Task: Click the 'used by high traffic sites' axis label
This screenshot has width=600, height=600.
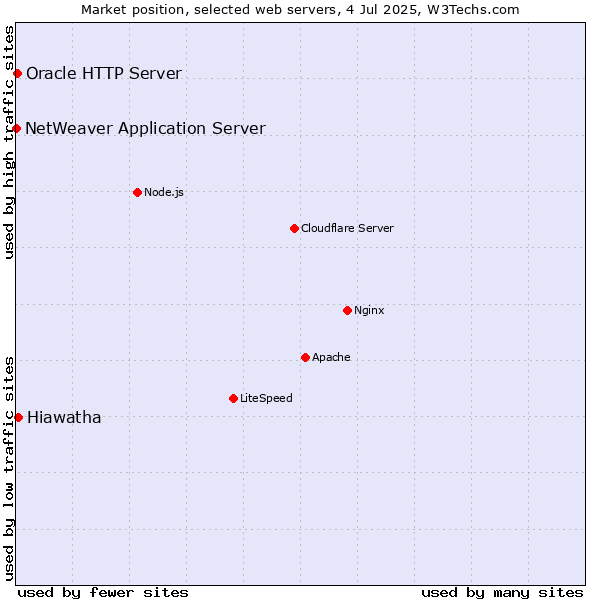Action: click(x=9, y=142)
